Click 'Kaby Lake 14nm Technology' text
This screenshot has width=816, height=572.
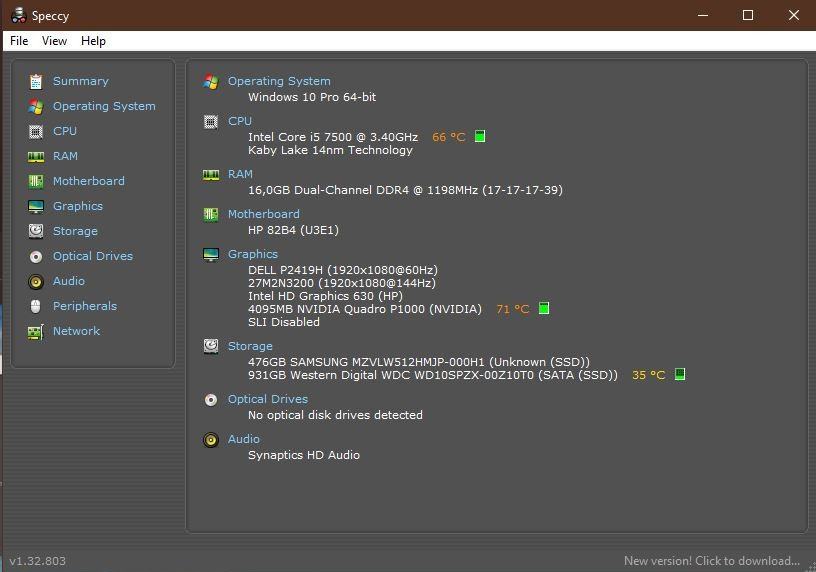tap(330, 150)
